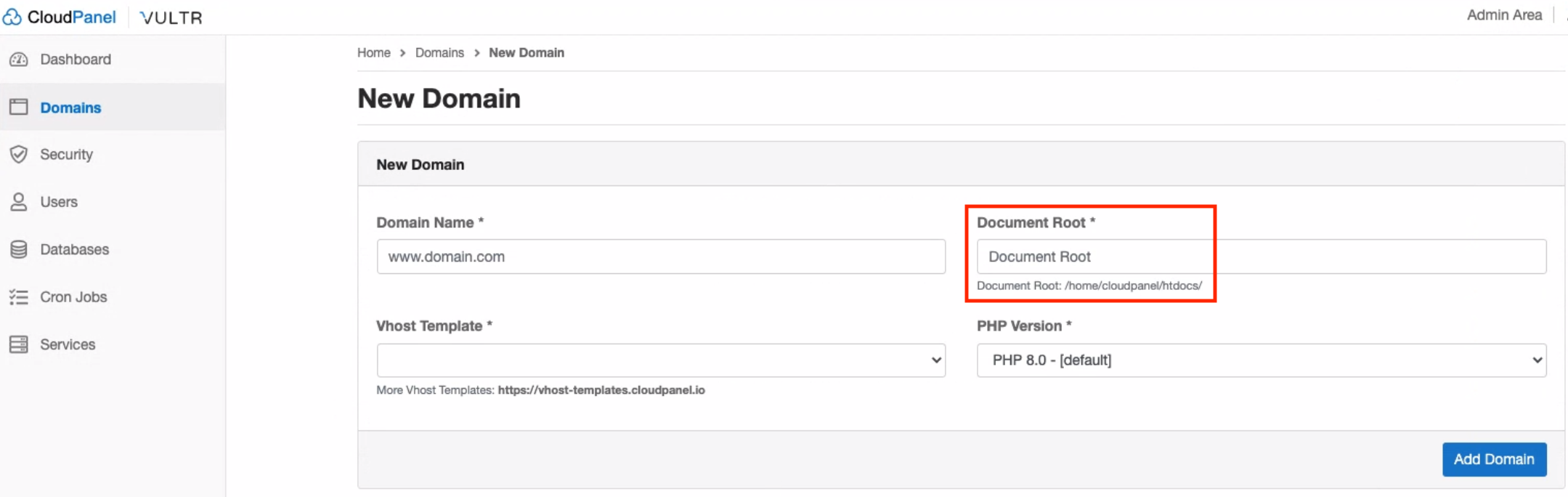Click the Home breadcrumb link
This screenshot has height=497, width=1568.
pyautogui.click(x=373, y=53)
